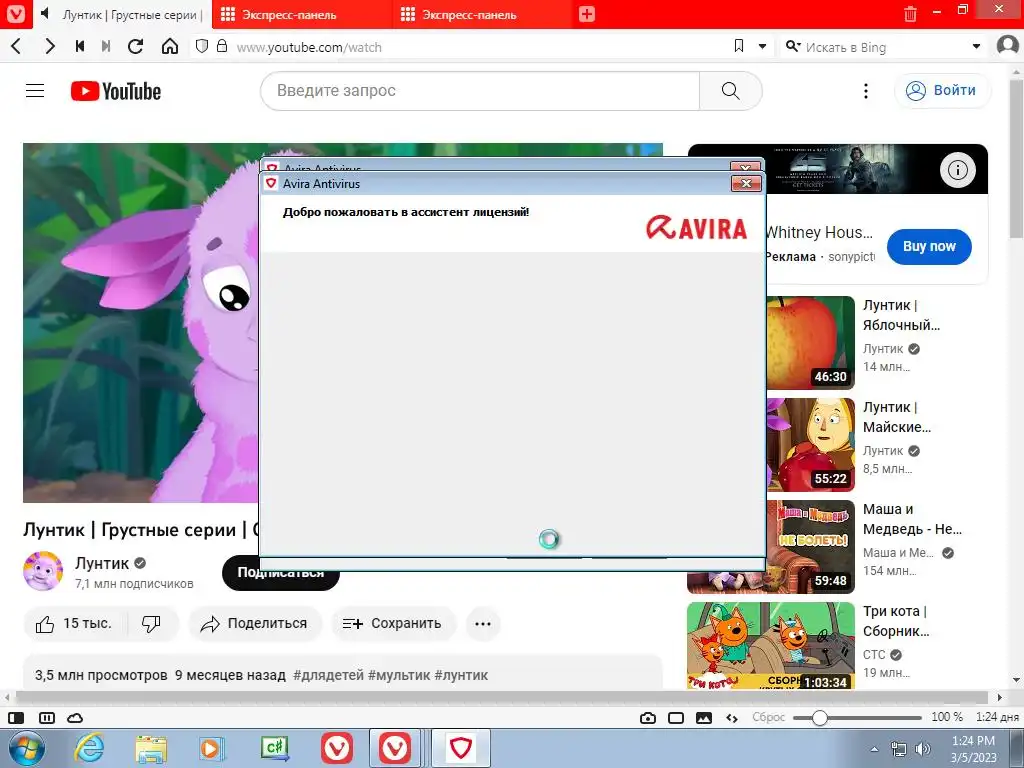
Task: Open Windows Explorer from the taskbar
Action: coord(151,749)
